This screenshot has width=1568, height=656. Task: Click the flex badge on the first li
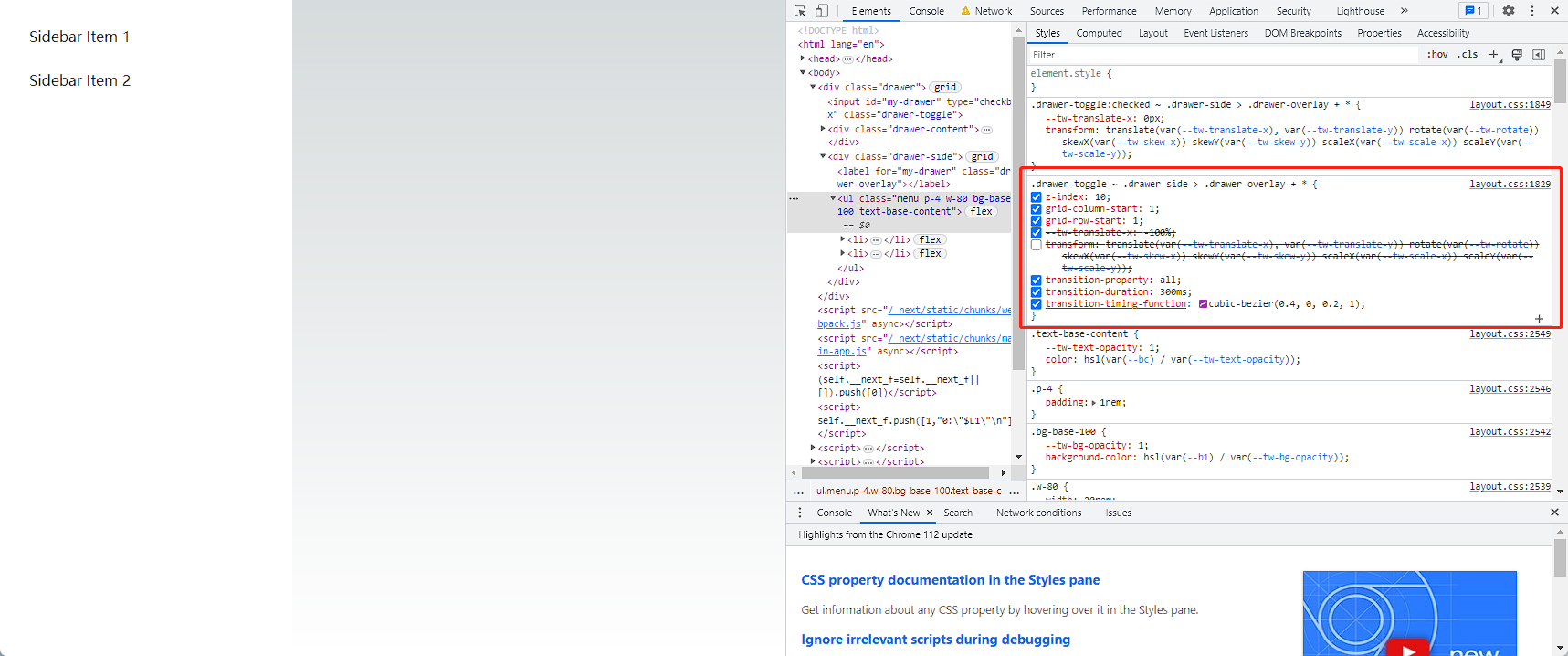click(931, 240)
